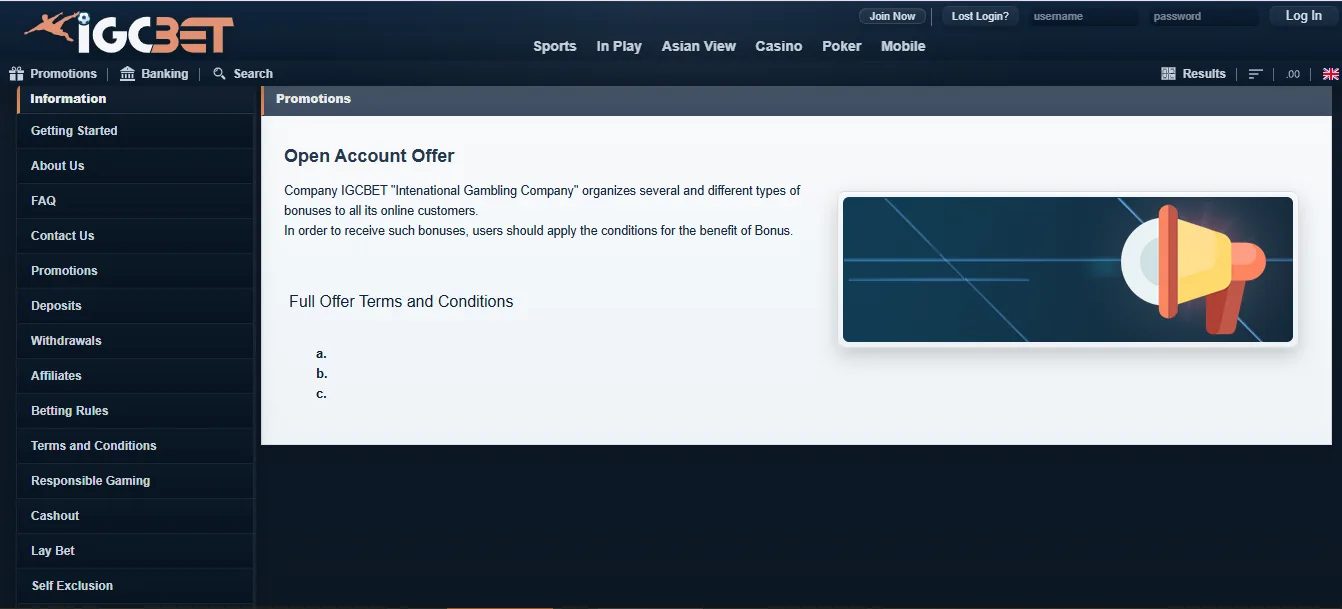Focus the password input field
This screenshot has height=609, width=1342.
(x=1203, y=16)
